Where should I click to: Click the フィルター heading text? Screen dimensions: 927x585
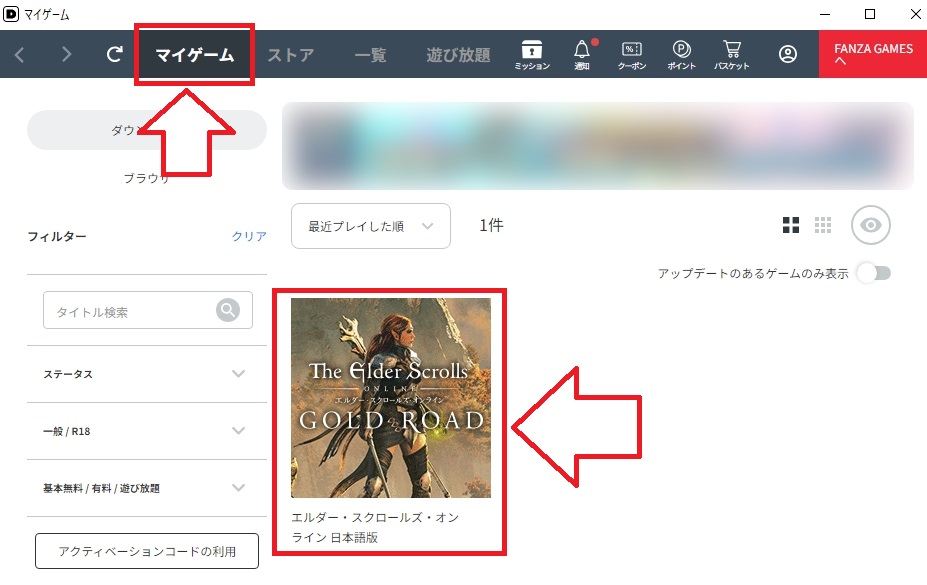coord(57,236)
